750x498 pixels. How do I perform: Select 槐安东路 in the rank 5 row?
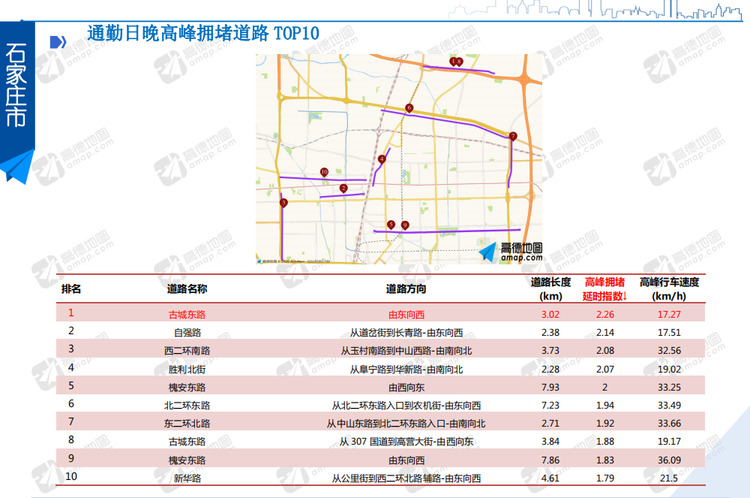coord(187,387)
